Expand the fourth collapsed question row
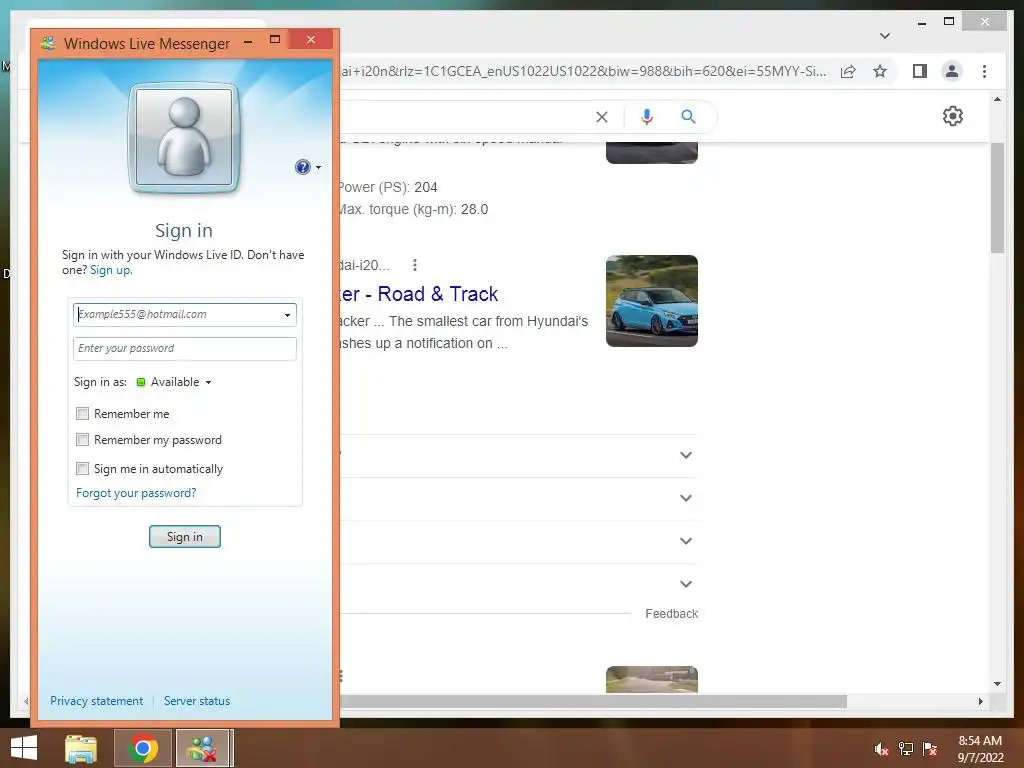 (x=686, y=584)
